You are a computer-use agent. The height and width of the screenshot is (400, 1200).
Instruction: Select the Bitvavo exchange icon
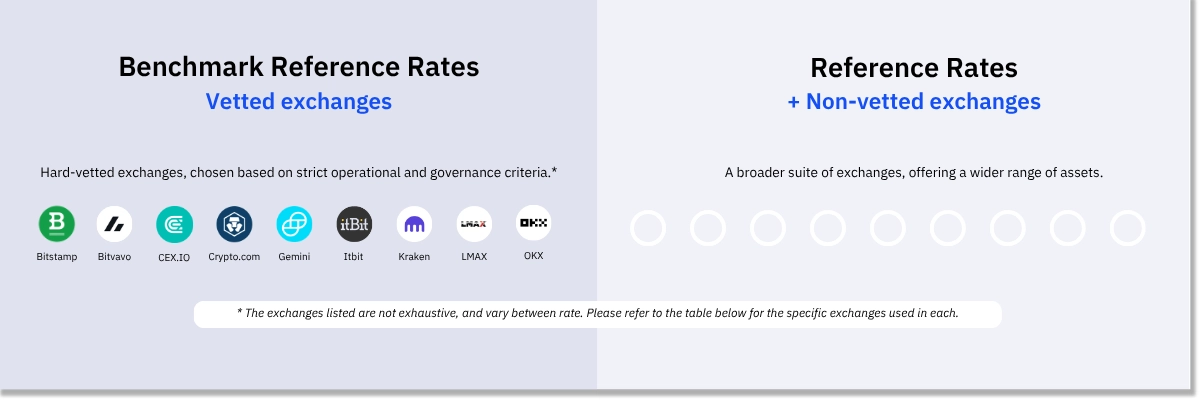[115, 225]
